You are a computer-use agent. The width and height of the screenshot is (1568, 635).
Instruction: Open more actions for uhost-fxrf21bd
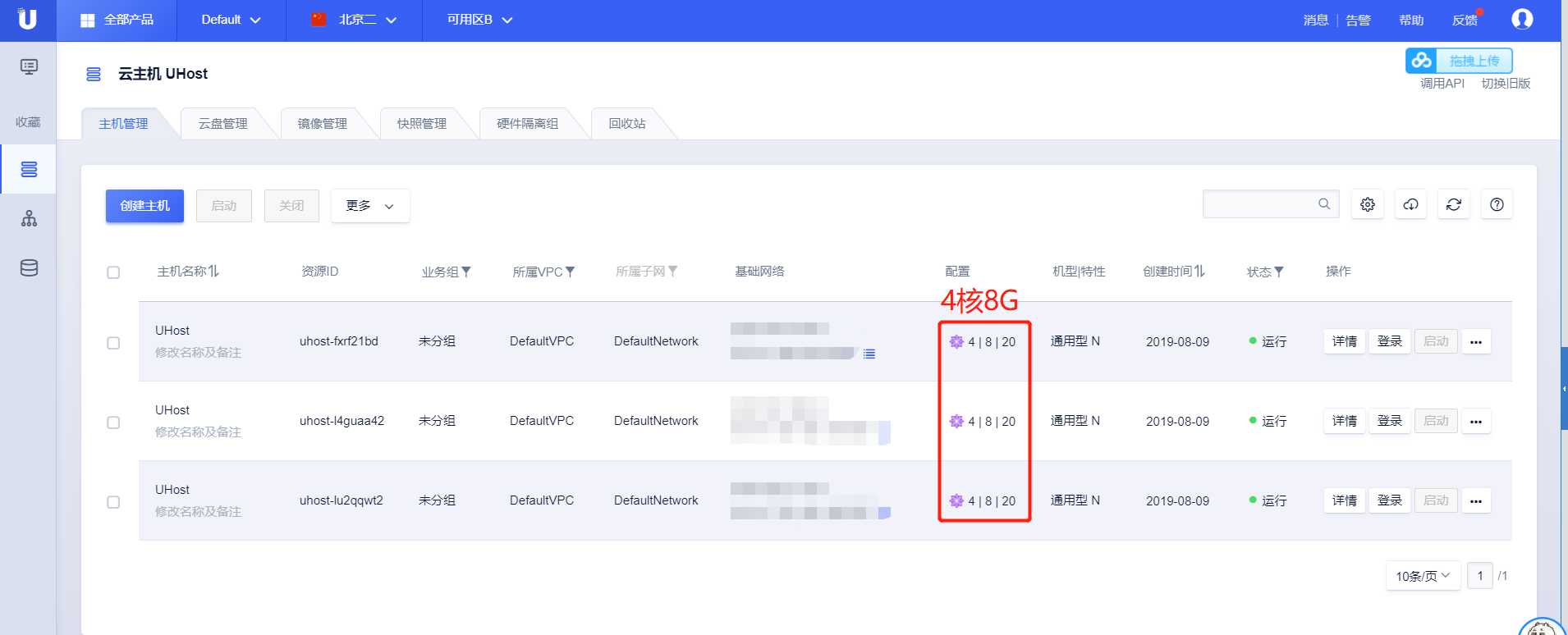[1476, 342]
